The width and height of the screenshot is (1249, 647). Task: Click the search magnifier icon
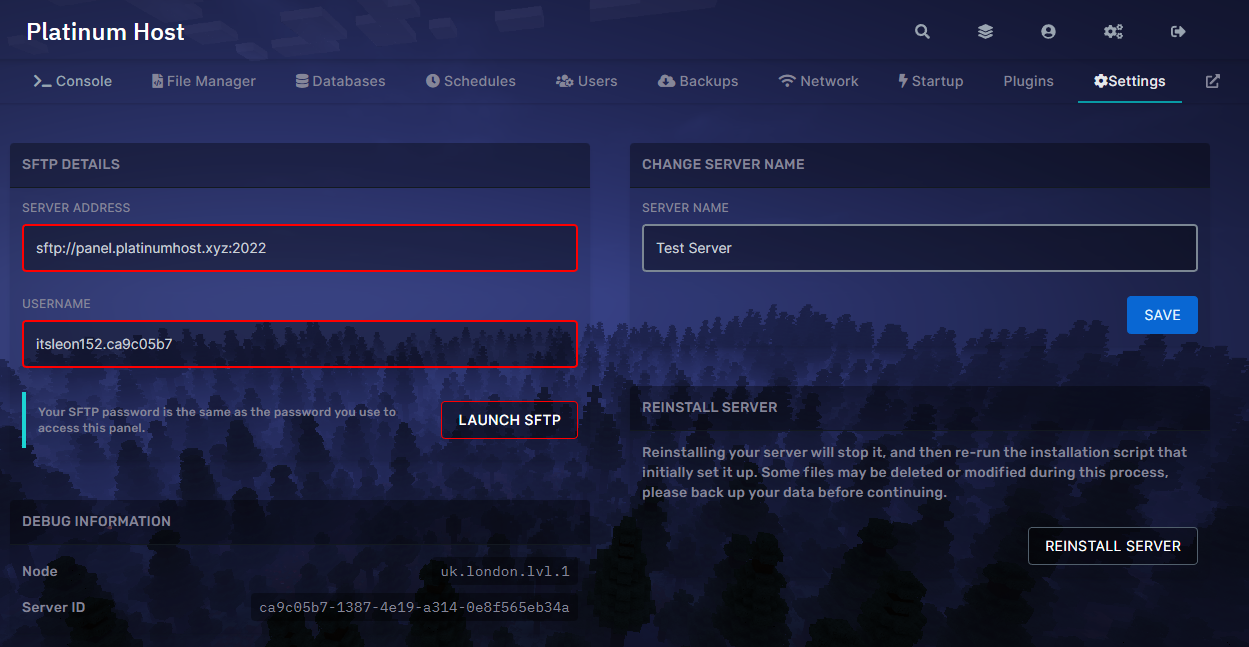coord(922,32)
